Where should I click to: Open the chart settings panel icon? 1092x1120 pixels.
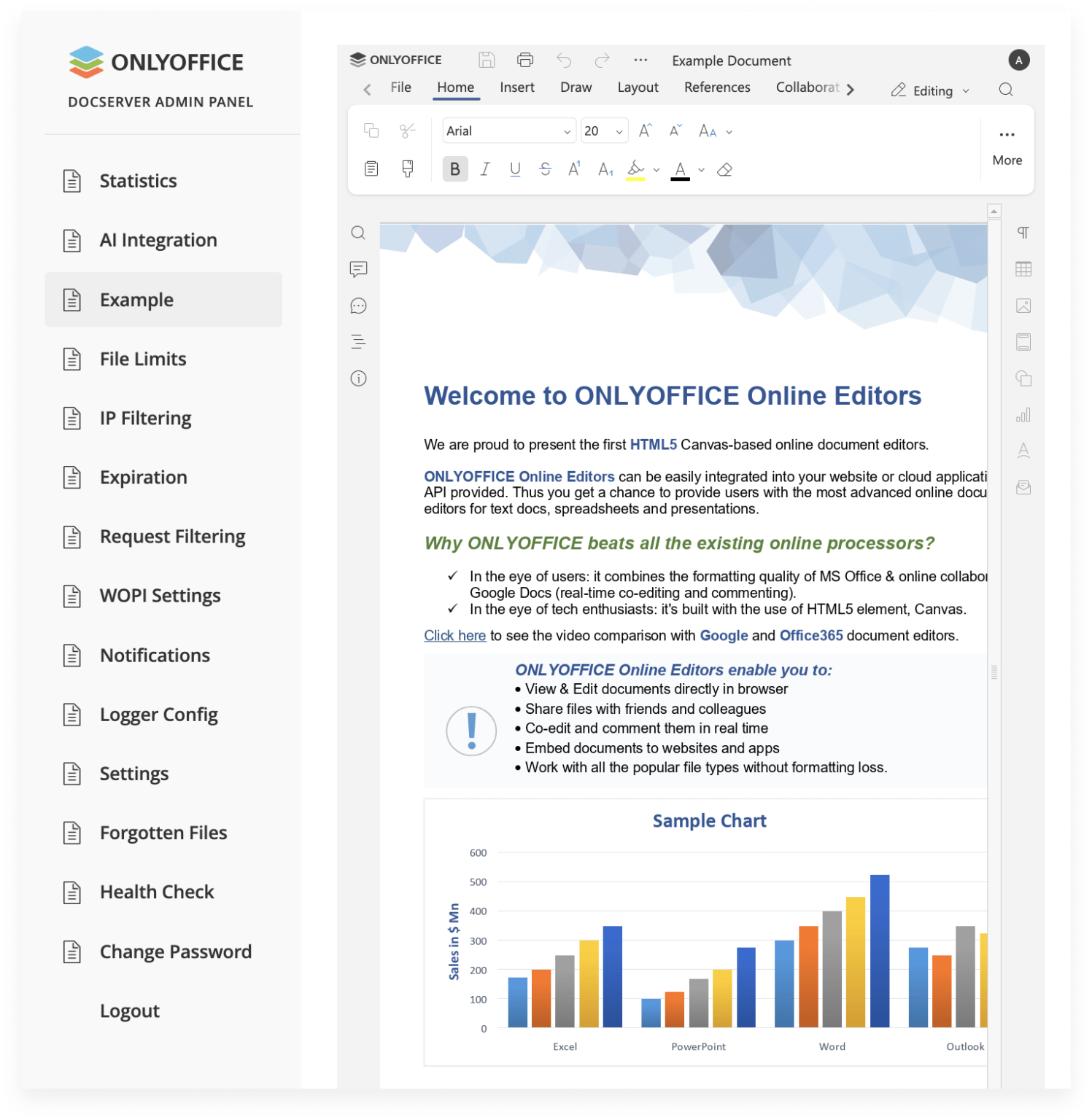1023,414
